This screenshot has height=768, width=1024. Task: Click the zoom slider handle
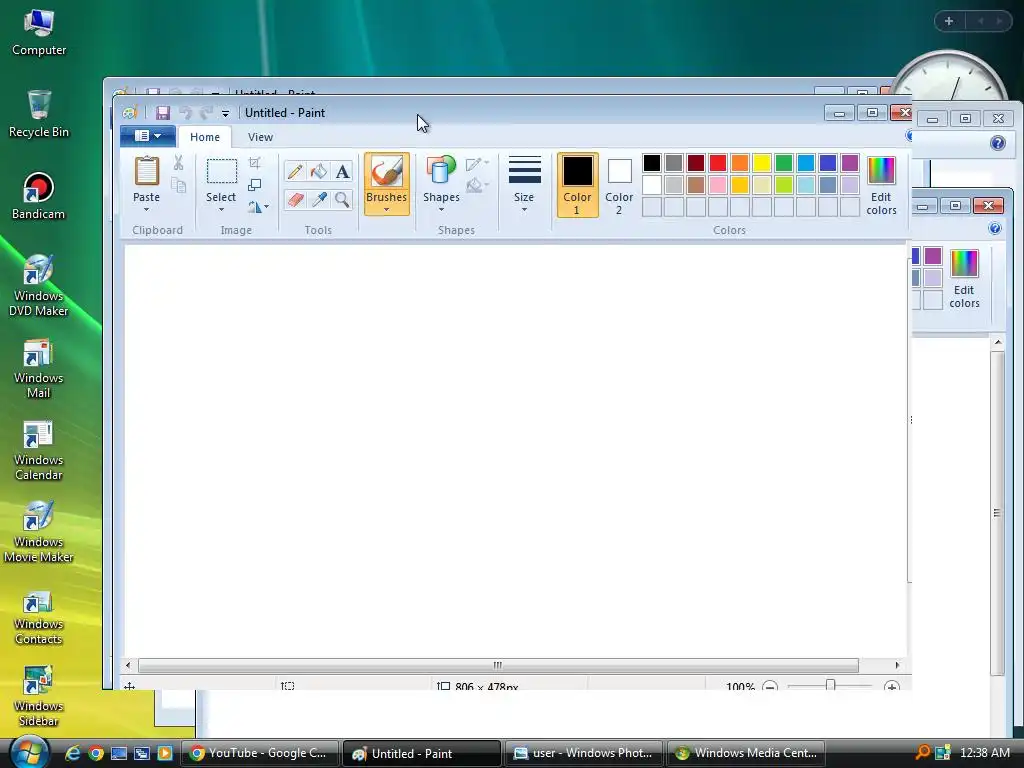point(830,685)
